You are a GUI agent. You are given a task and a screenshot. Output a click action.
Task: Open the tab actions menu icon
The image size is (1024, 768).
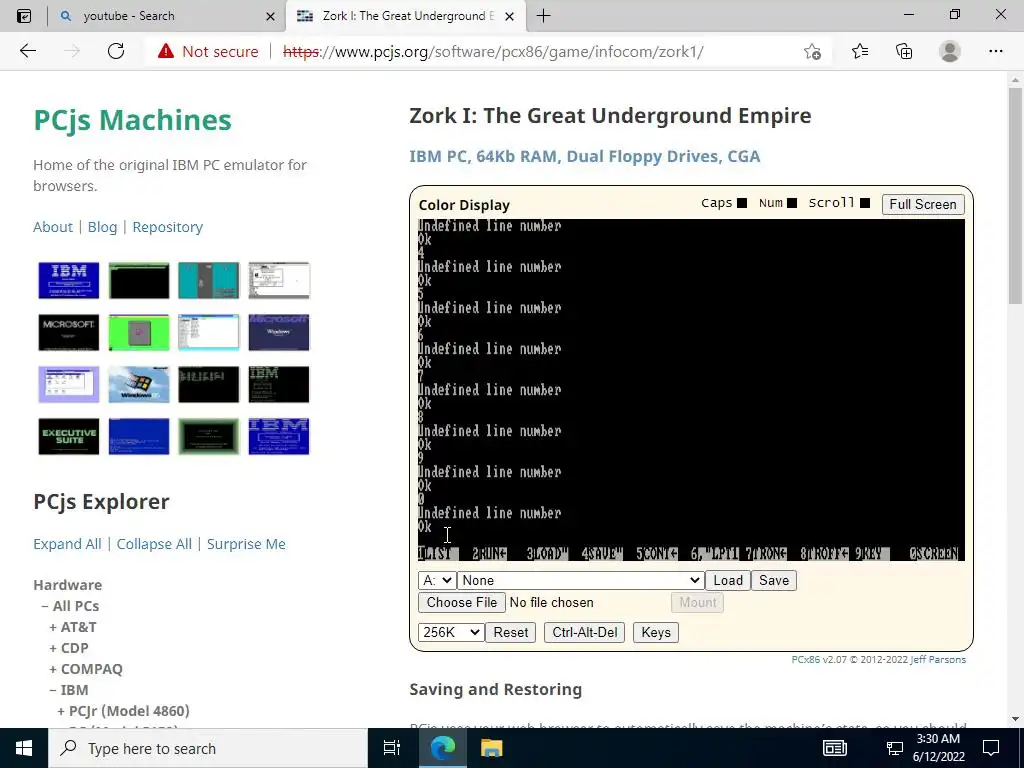(24, 16)
